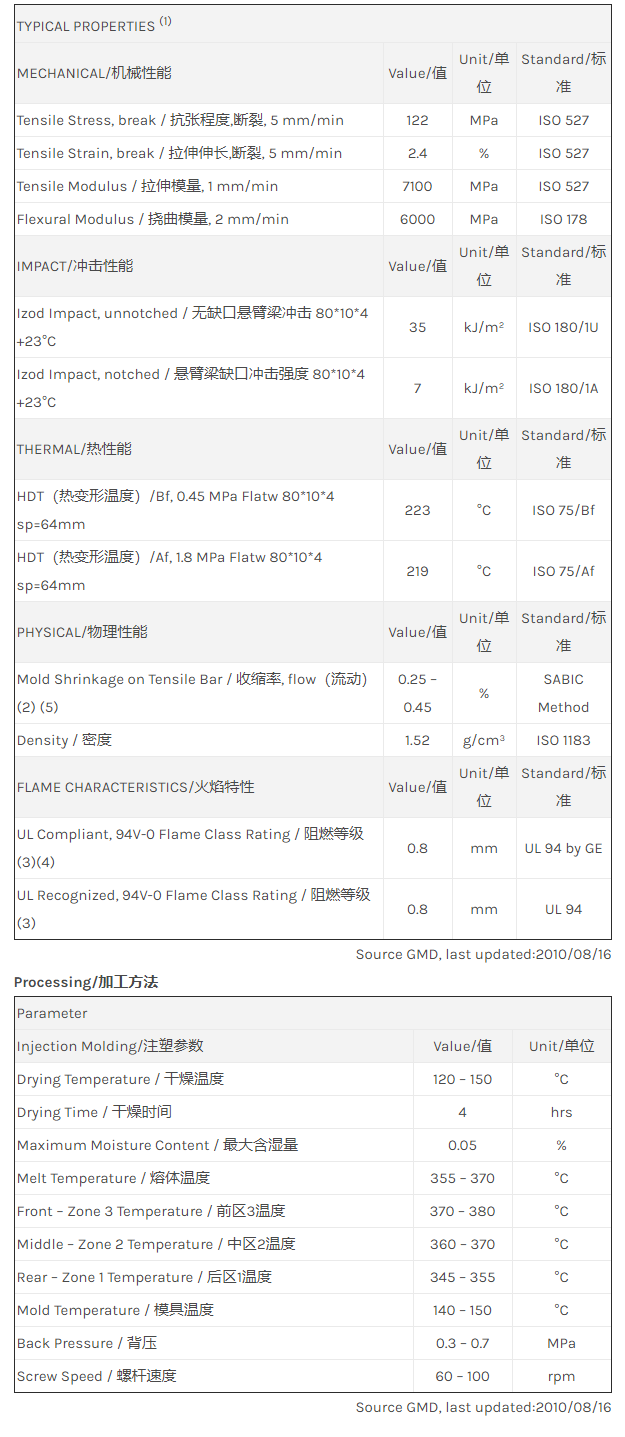Image resolution: width=625 pixels, height=1437 pixels.
Task: Select the UL 94 by GE cell
Action: coord(563,848)
